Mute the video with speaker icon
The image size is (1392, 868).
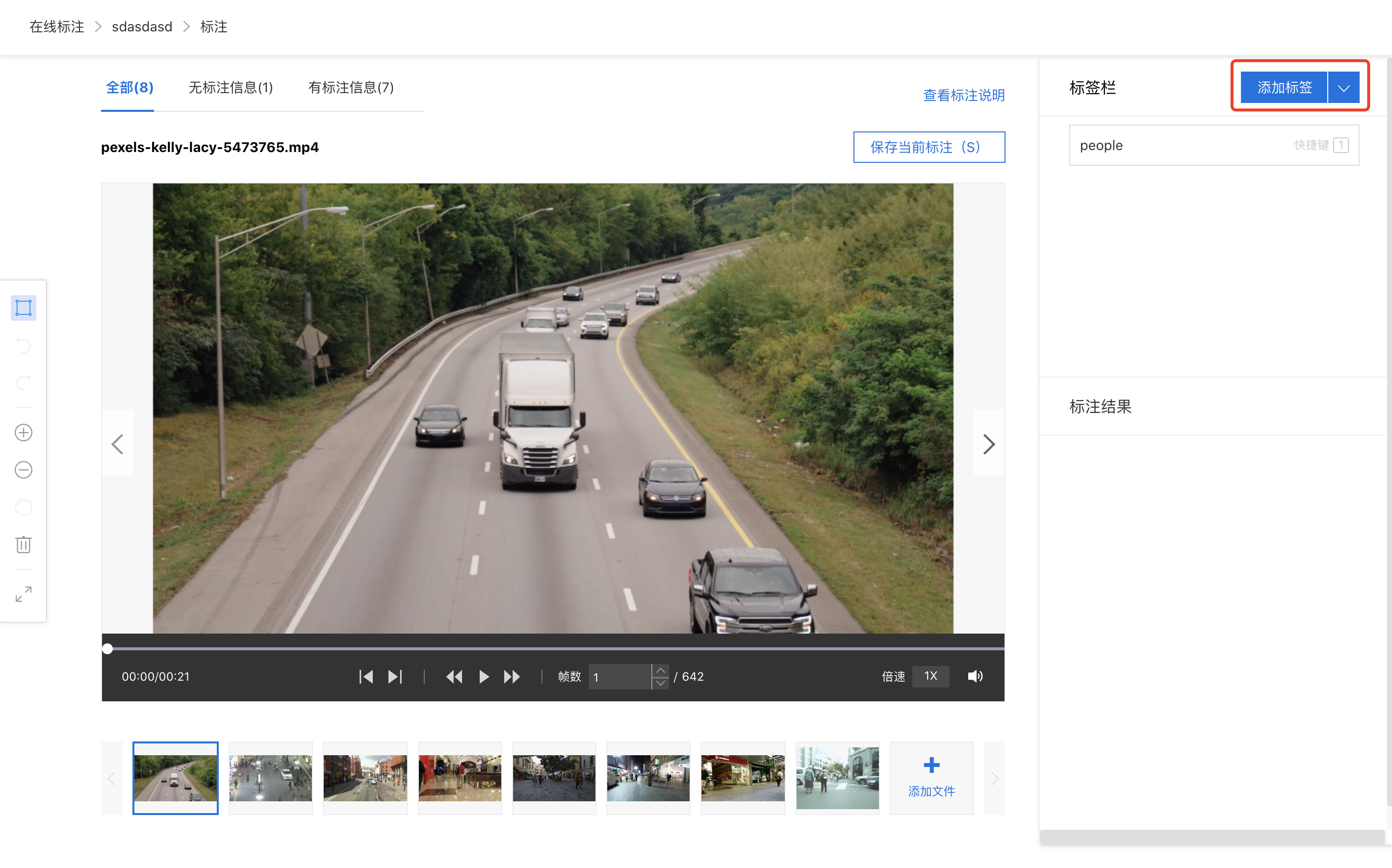975,676
